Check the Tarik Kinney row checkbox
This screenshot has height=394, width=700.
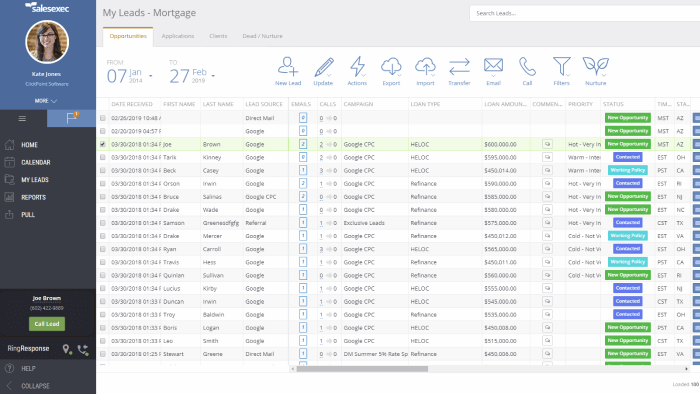click(x=103, y=158)
